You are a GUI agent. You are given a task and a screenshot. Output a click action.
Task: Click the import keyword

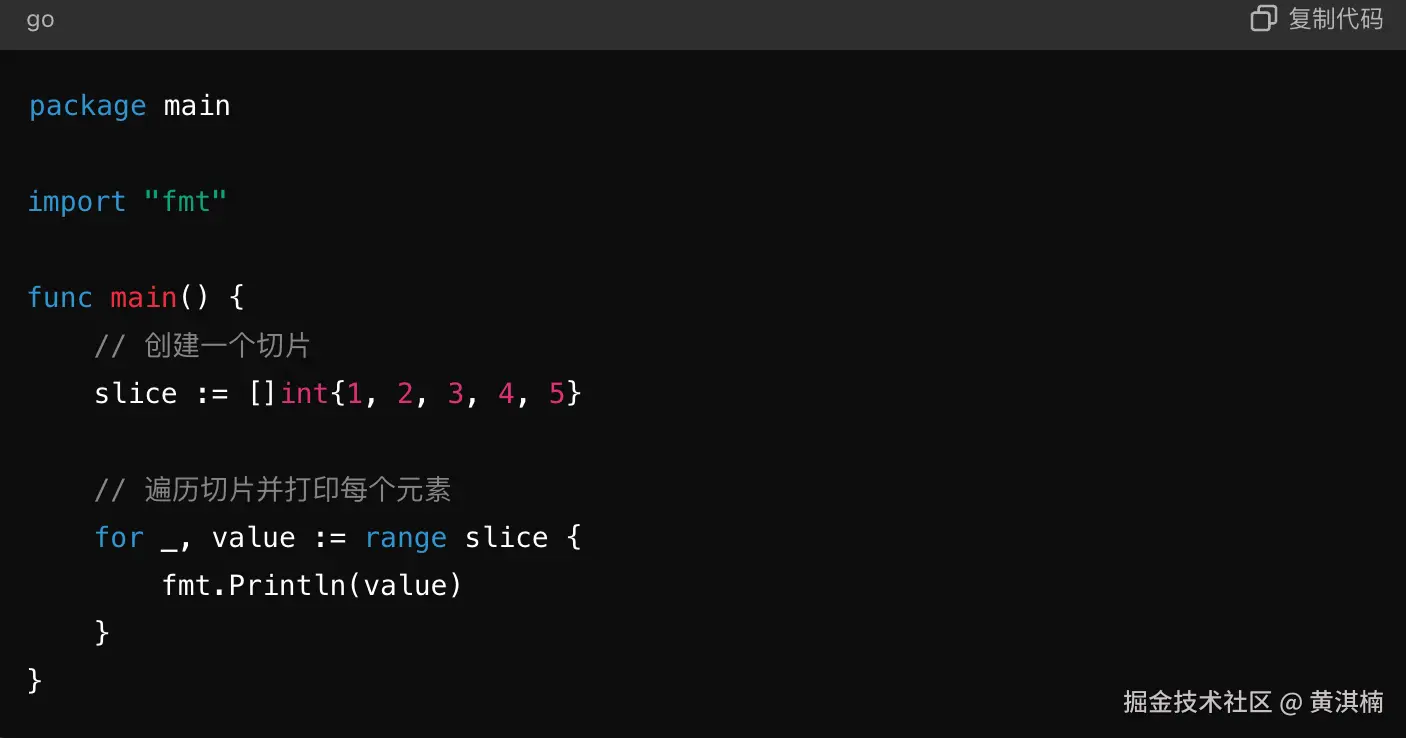77,202
